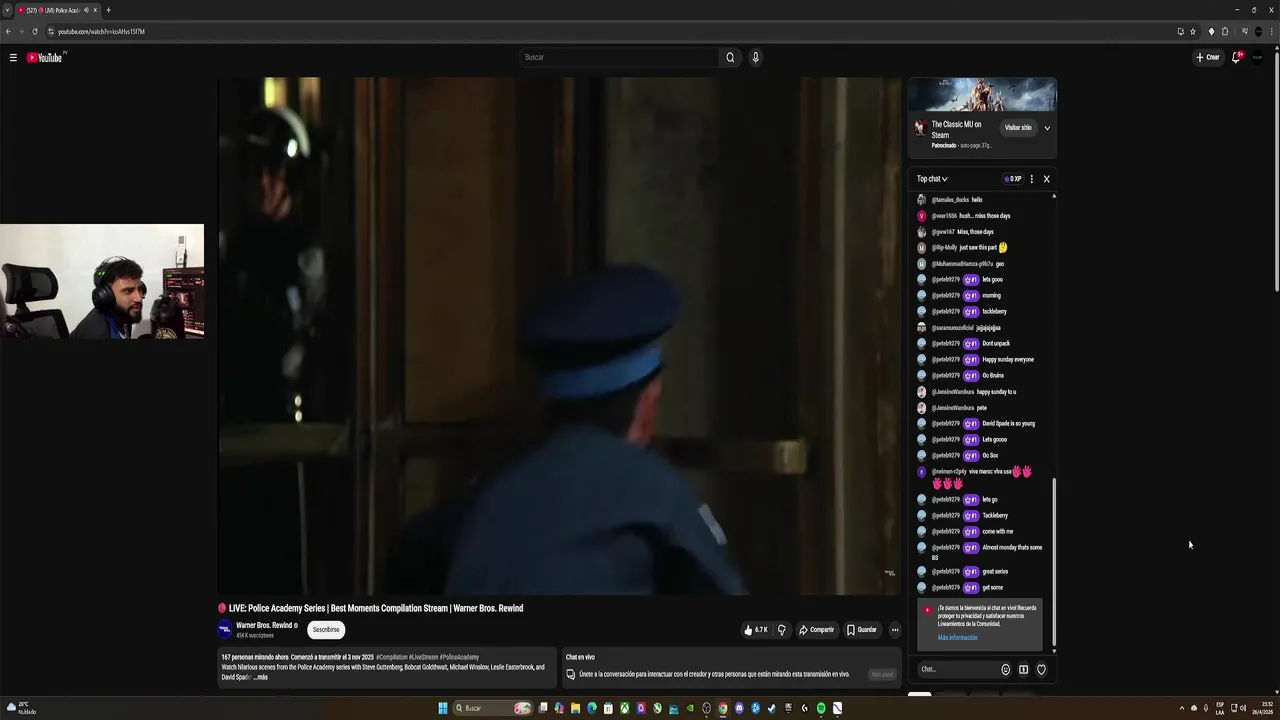Open Xbox app from the taskbar

click(x=625, y=708)
